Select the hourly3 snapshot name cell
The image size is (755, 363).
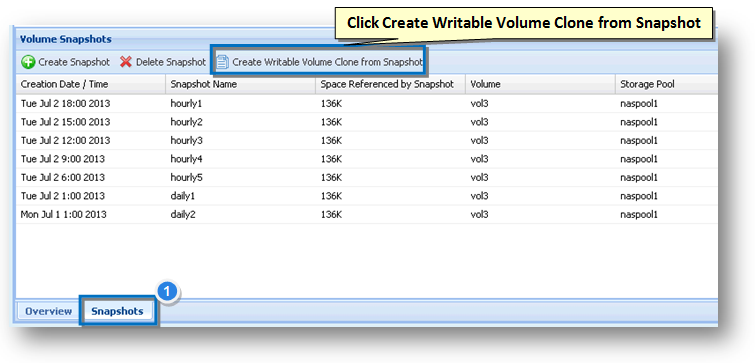click(x=240, y=141)
